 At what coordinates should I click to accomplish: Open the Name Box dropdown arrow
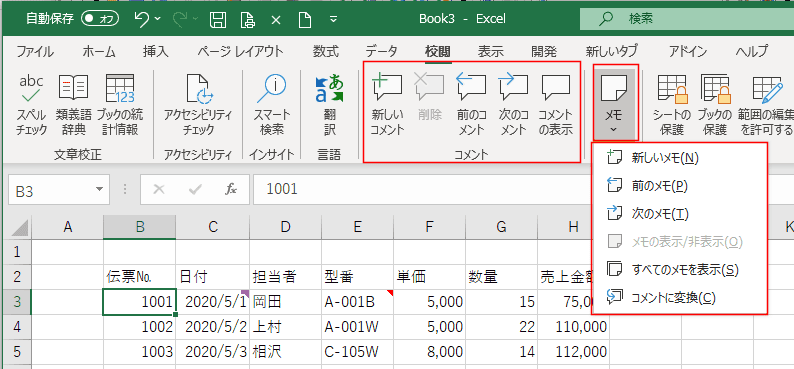tap(99, 190)
